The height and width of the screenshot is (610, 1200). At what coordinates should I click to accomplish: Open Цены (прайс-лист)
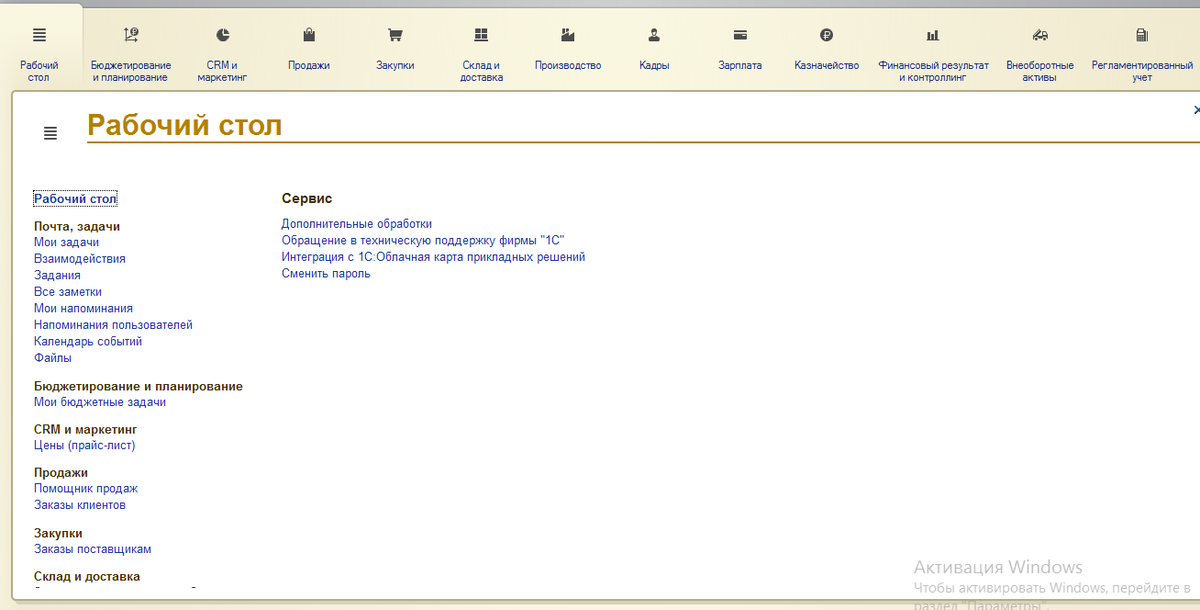[84, 445]
